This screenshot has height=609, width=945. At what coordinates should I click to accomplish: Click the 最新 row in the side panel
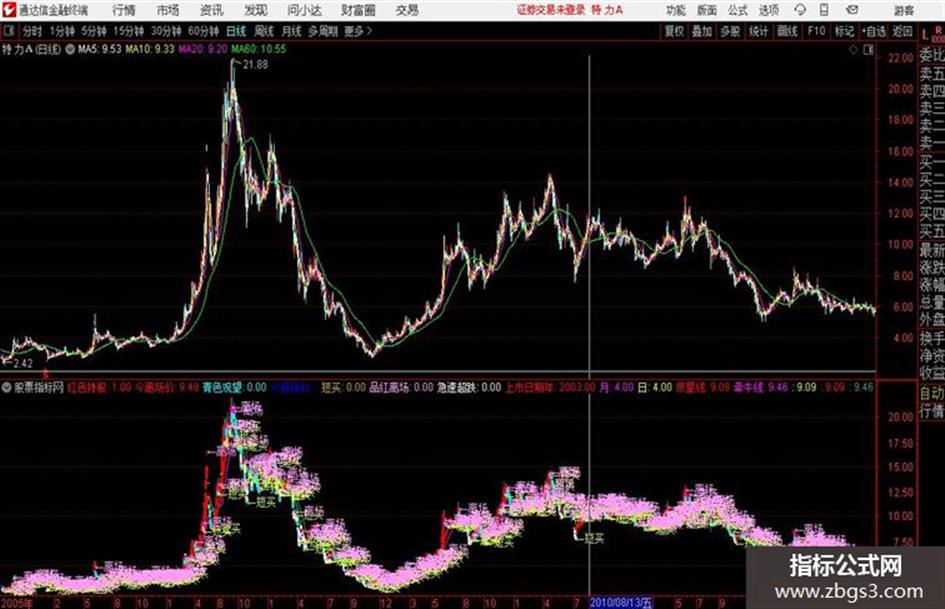pos(932,248)
